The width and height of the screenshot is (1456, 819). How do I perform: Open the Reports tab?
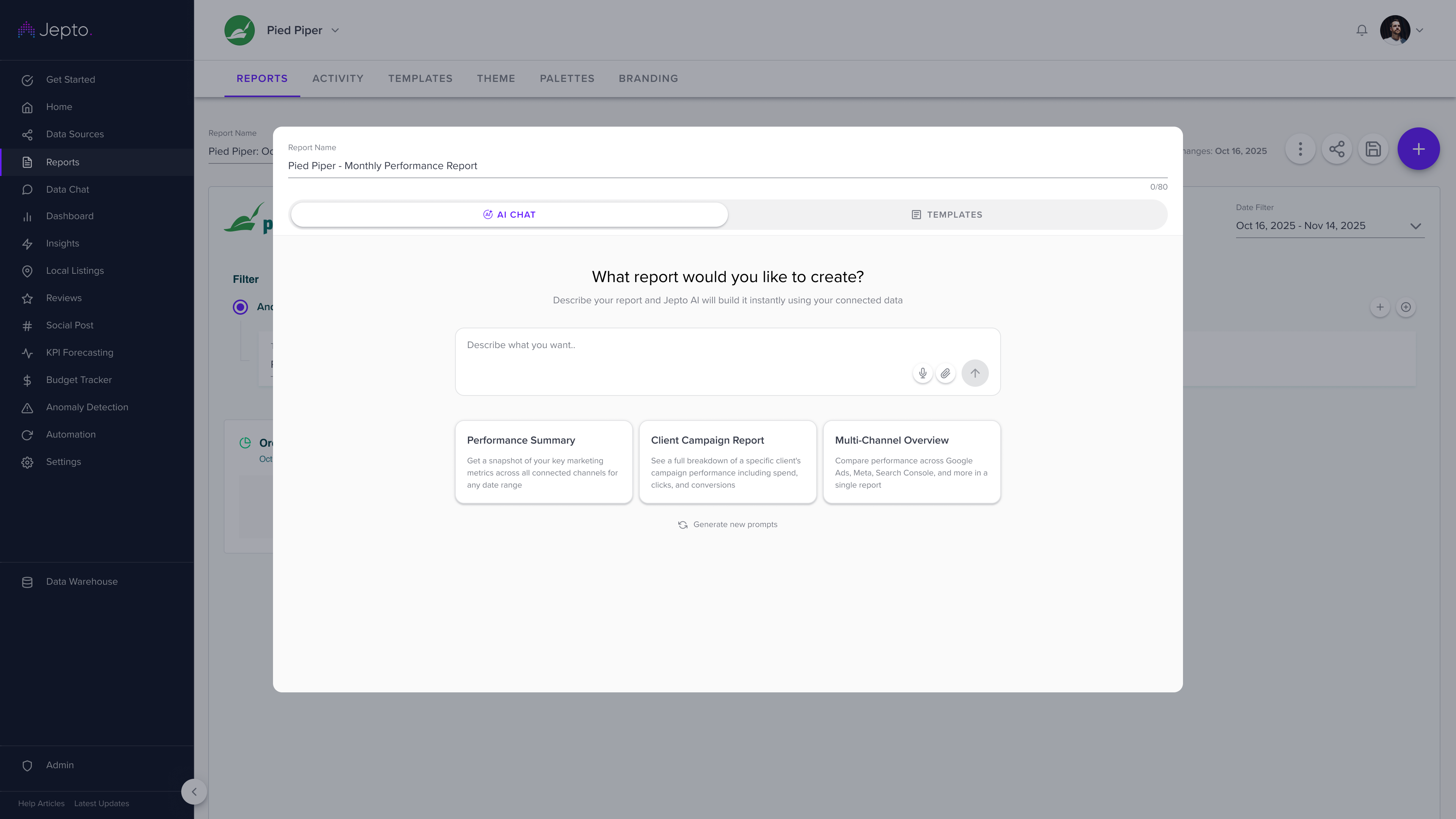[x=262, y=78]
